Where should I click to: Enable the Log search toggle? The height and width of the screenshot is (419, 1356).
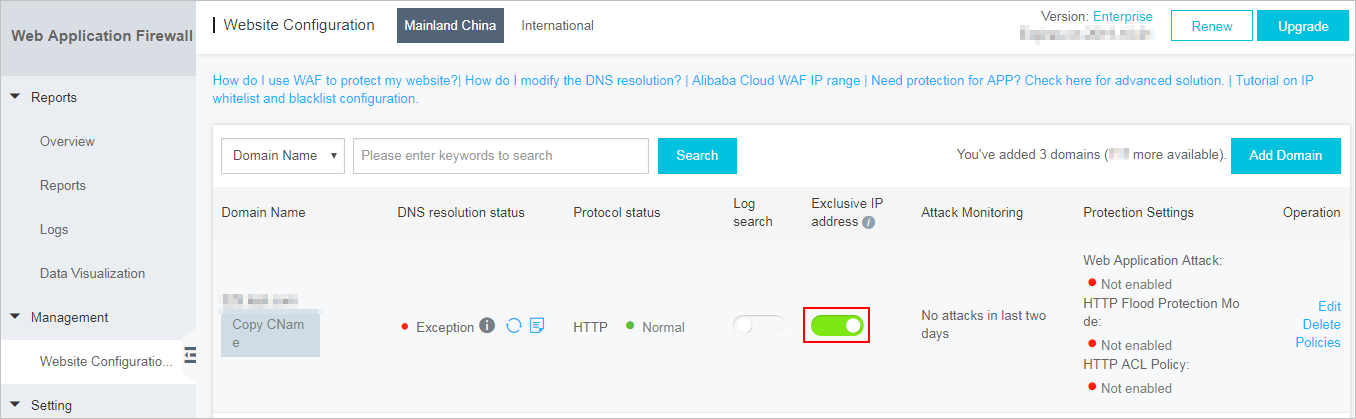pyautogui.click(x=758, y=326)
